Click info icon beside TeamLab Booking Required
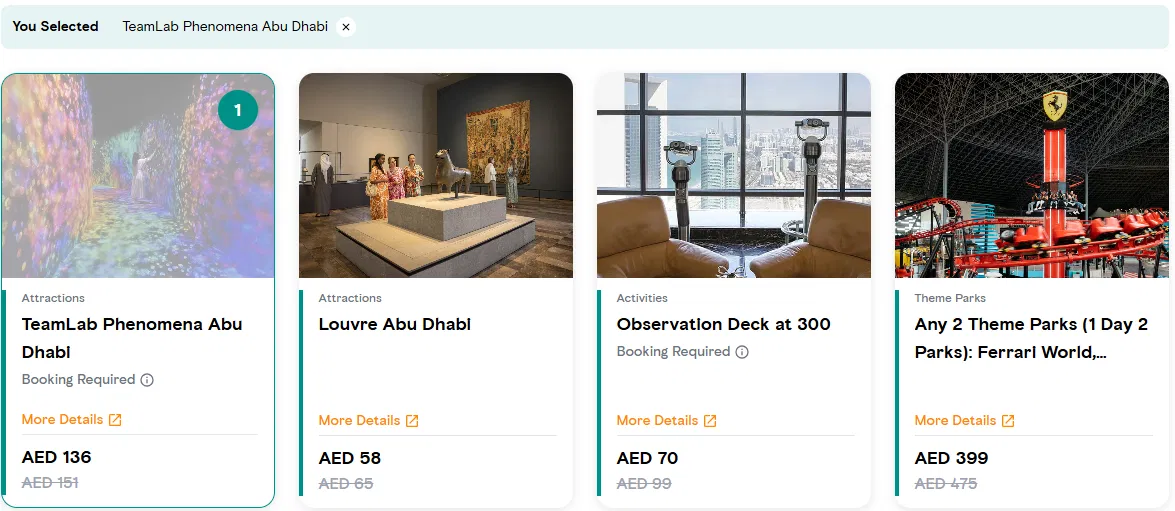This screenshot has width=1175, height=511. (147, 380)
